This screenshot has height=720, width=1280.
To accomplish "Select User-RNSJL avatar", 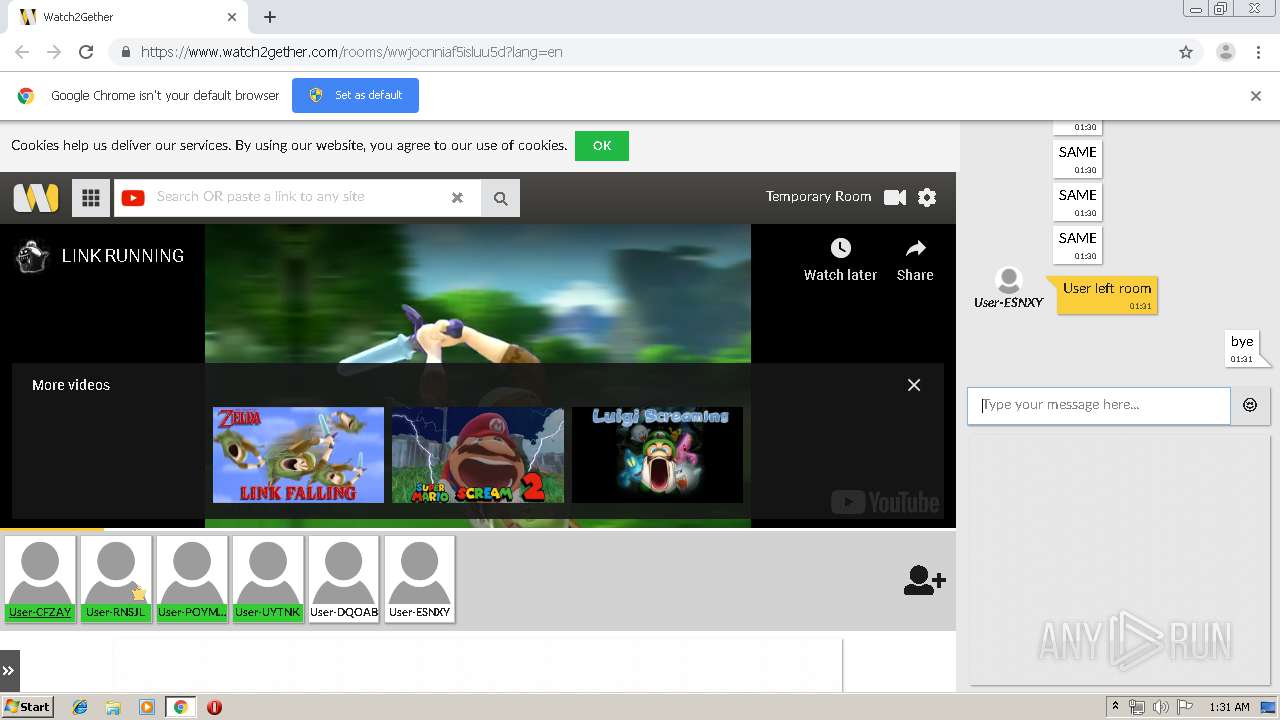I will (x=116, y=580).
